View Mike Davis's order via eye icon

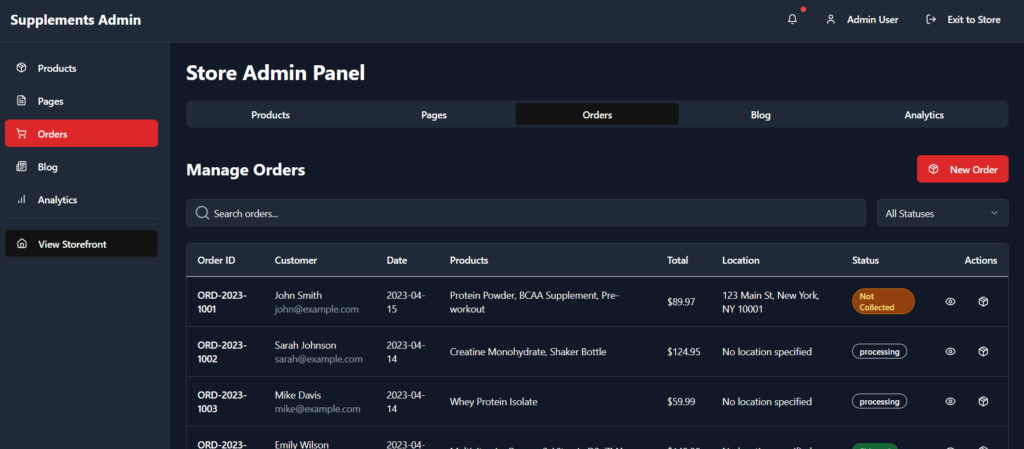click(x=950, y=401)
